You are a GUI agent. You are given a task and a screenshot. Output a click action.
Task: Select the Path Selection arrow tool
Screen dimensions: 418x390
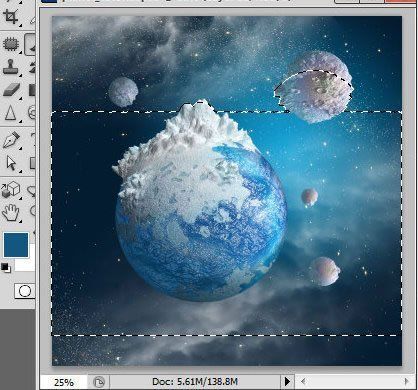11,163
